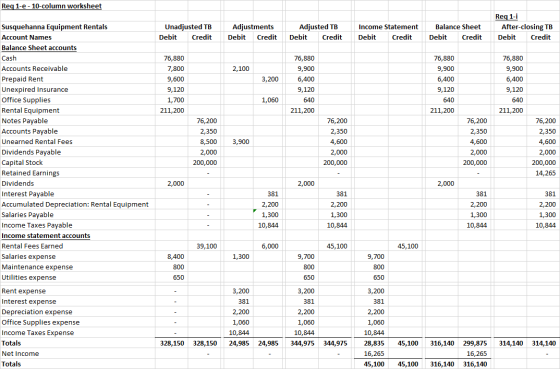Select Salaries expense unadjusted debit 8,400

coord(176,256)
